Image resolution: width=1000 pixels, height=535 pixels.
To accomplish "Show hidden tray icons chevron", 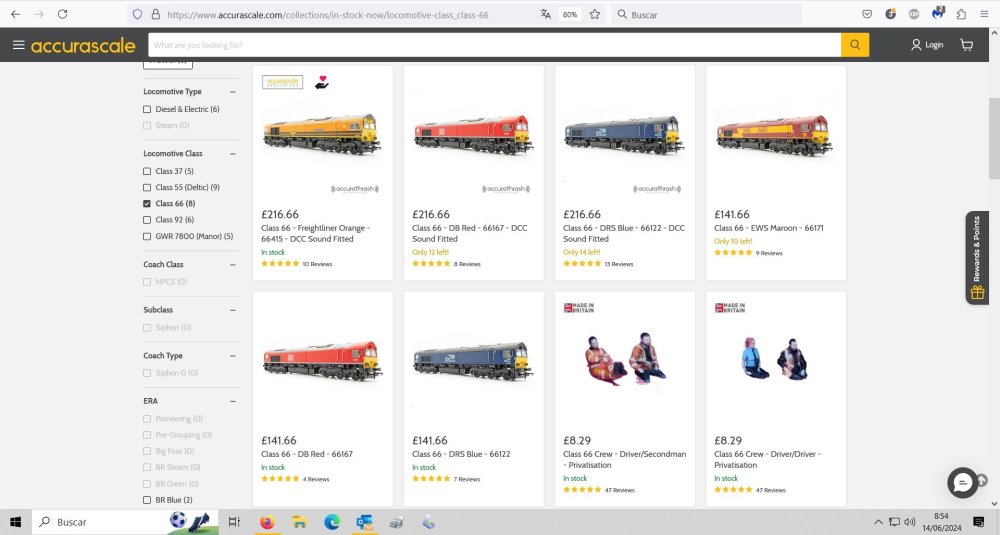I will [878, 522].
